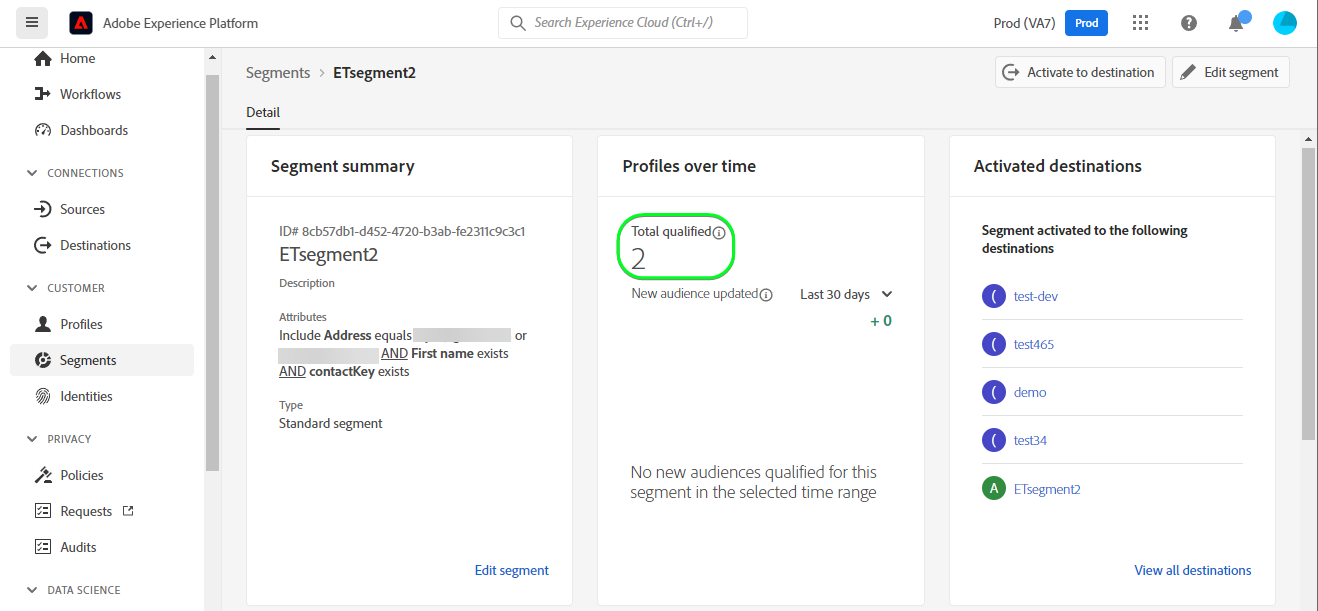Click the Workflows sidebar icon
The height and width of the screenshot is (611, 1318).
click(42, 94)
